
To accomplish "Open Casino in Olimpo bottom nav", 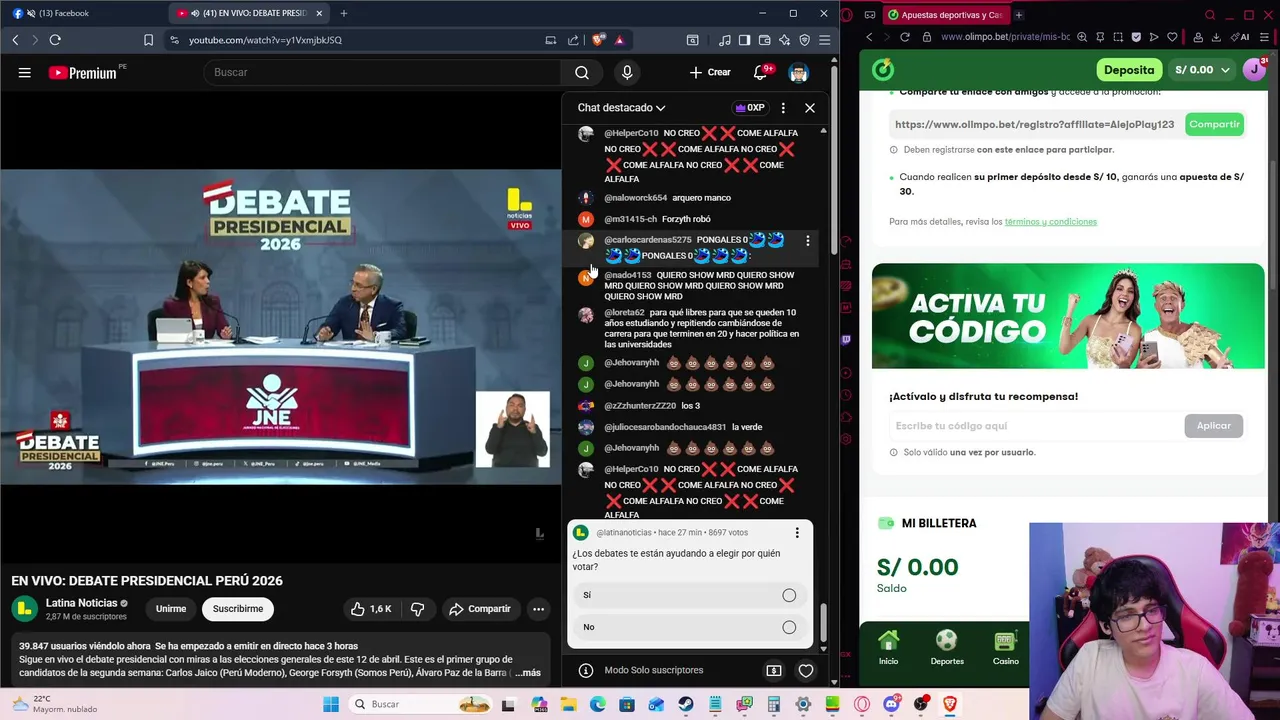I will pos(1005,648).
